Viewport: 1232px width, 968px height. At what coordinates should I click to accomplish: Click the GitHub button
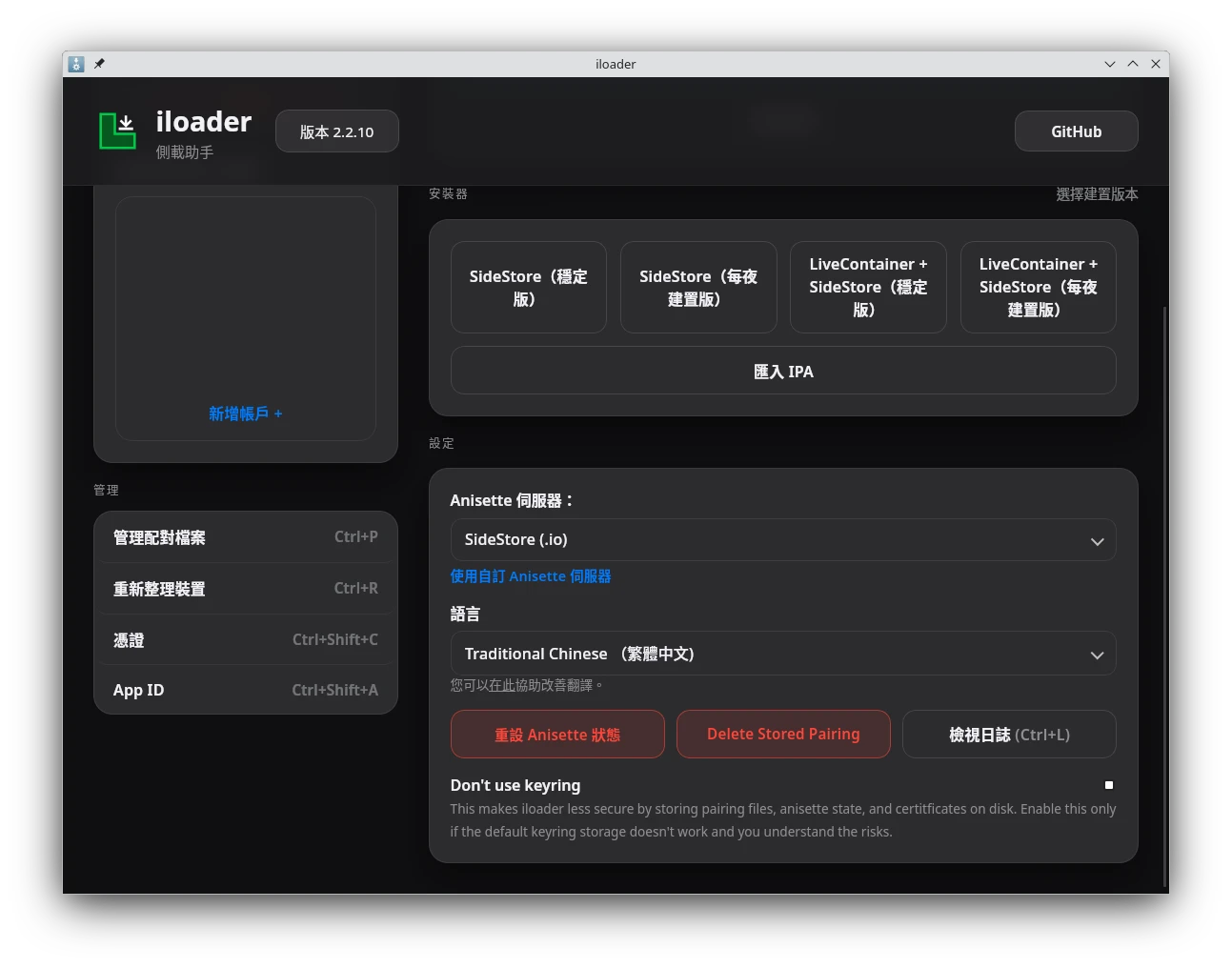tap(1077, 131)
